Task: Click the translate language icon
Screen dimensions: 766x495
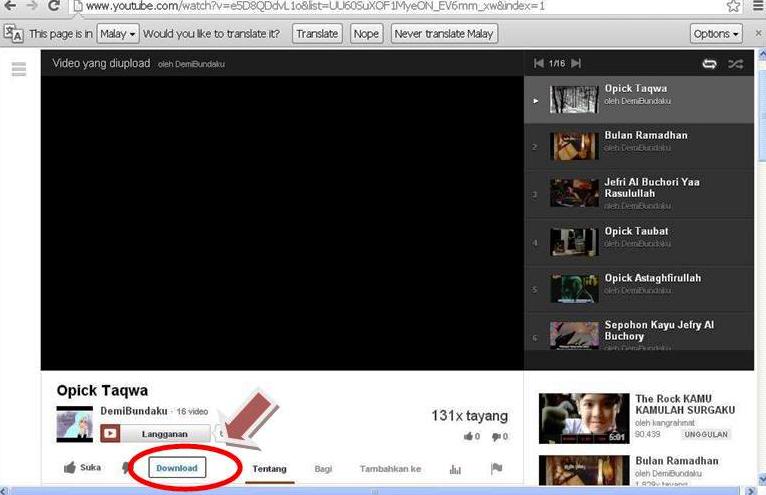Action: [13, 34]
